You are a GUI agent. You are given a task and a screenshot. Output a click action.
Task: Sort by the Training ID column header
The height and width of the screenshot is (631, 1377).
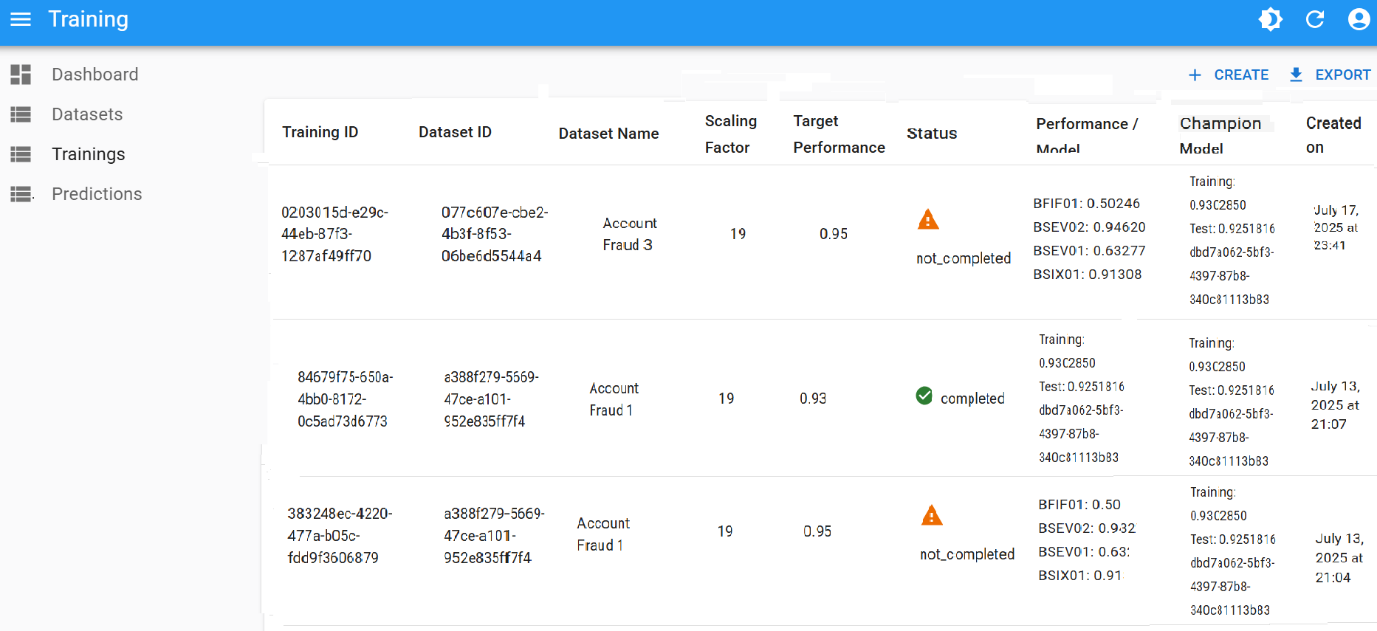320,132
